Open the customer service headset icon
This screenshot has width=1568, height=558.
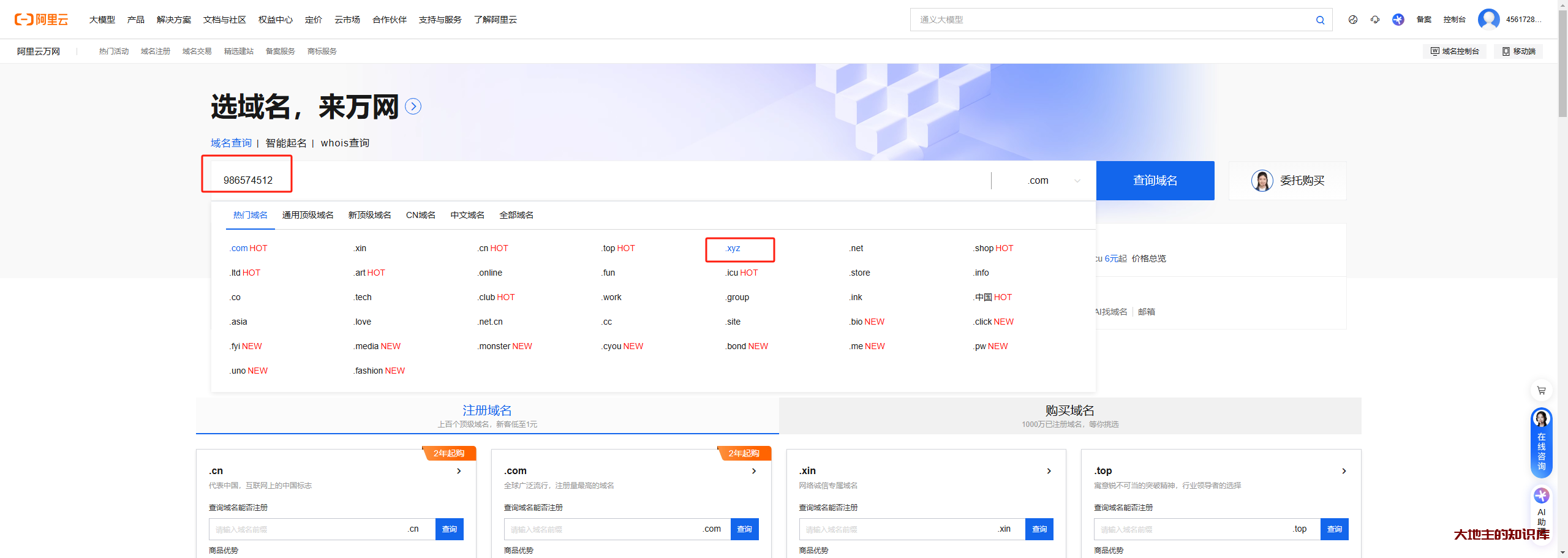[x=1375, y=20]
